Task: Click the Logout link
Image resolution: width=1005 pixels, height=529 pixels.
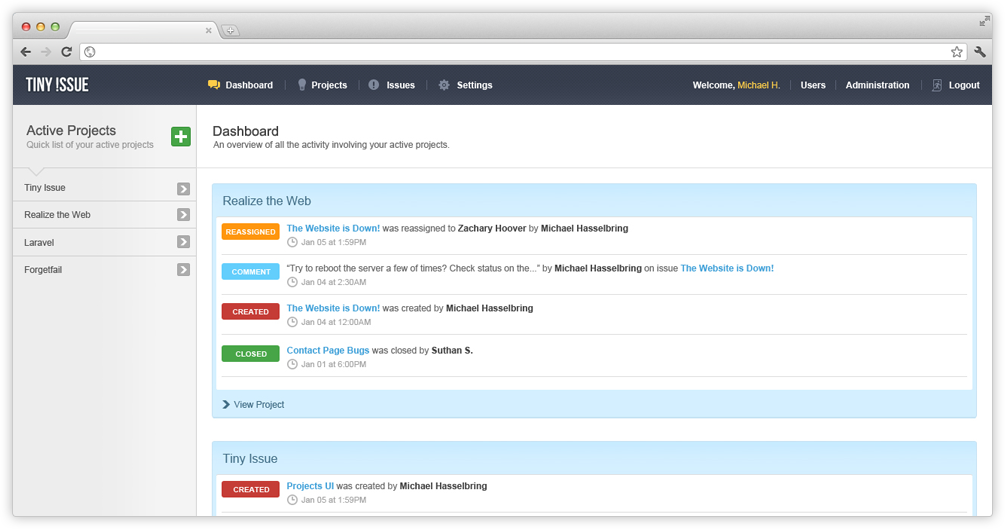Action: point(963,86)
